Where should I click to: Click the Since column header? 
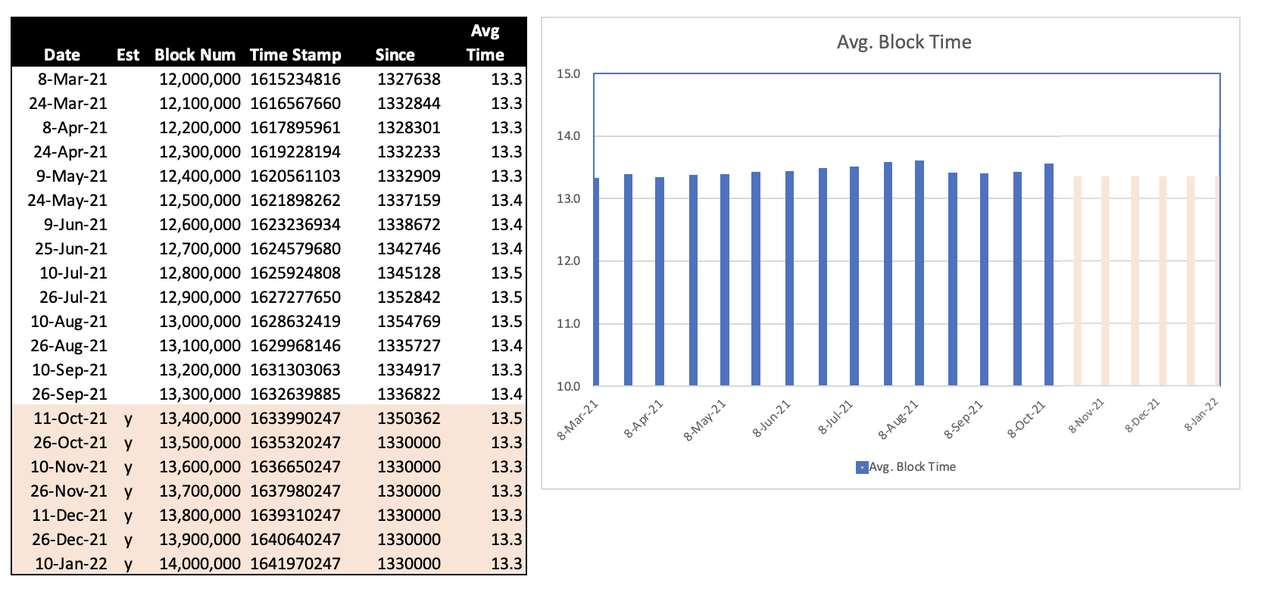click(393, 55)
